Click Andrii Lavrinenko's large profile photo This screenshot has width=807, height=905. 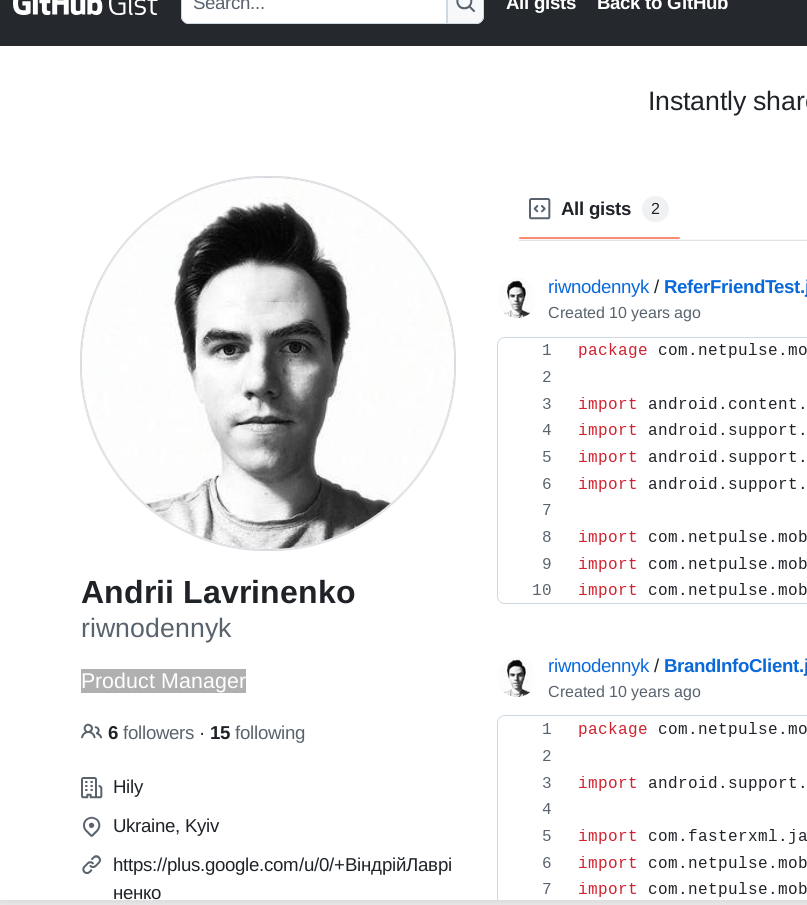point(268,365)
